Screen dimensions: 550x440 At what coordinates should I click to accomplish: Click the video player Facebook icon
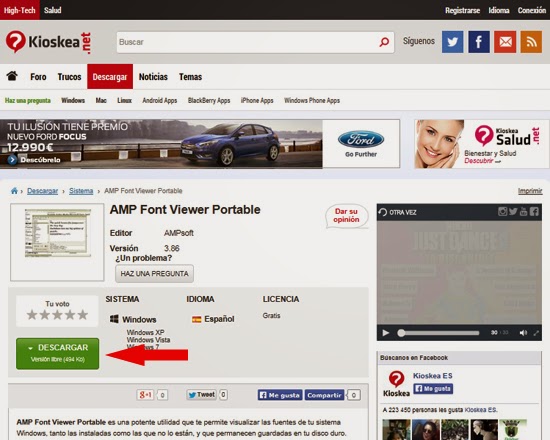(534, 211)
